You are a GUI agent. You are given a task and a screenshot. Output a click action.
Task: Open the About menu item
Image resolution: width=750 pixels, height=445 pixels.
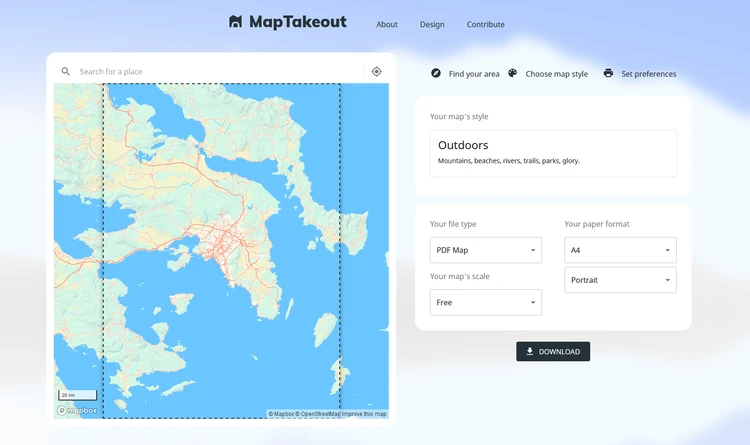386,24
